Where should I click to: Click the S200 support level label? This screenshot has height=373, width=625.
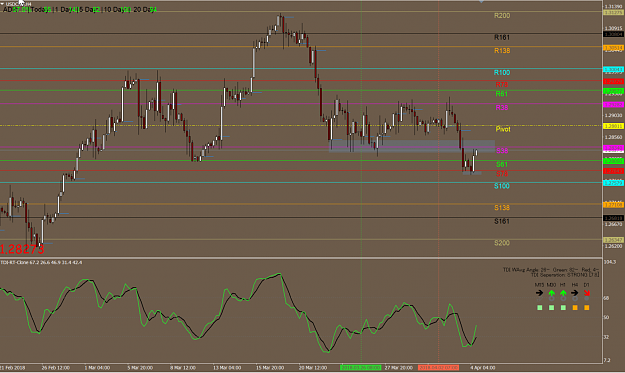click(x=502, y=243)
